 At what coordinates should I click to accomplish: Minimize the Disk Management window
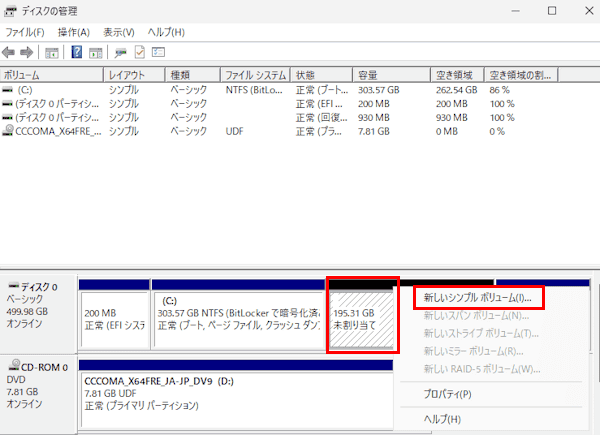pyautogui.click(x=515, y=11)
